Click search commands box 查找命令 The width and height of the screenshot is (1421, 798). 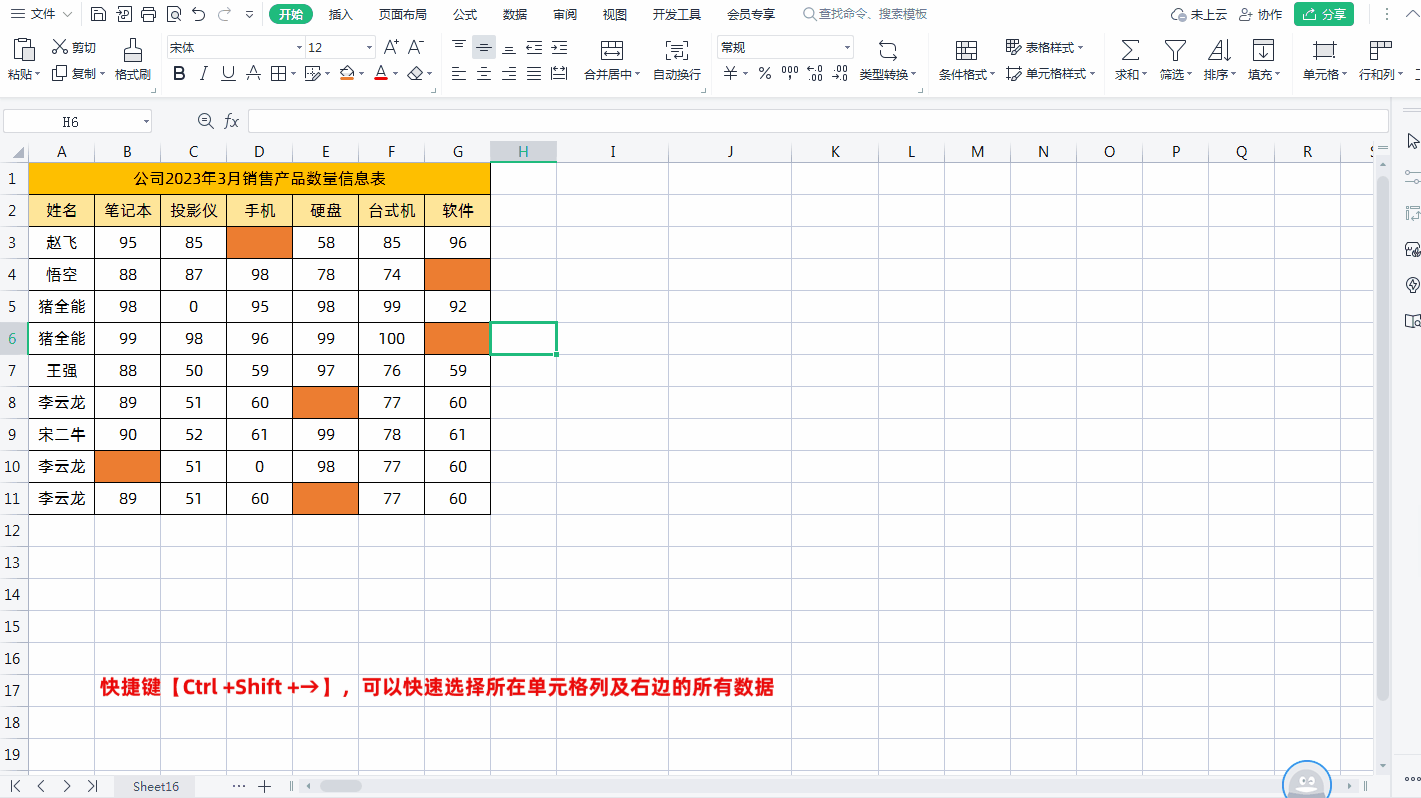(x=866, y=14)
